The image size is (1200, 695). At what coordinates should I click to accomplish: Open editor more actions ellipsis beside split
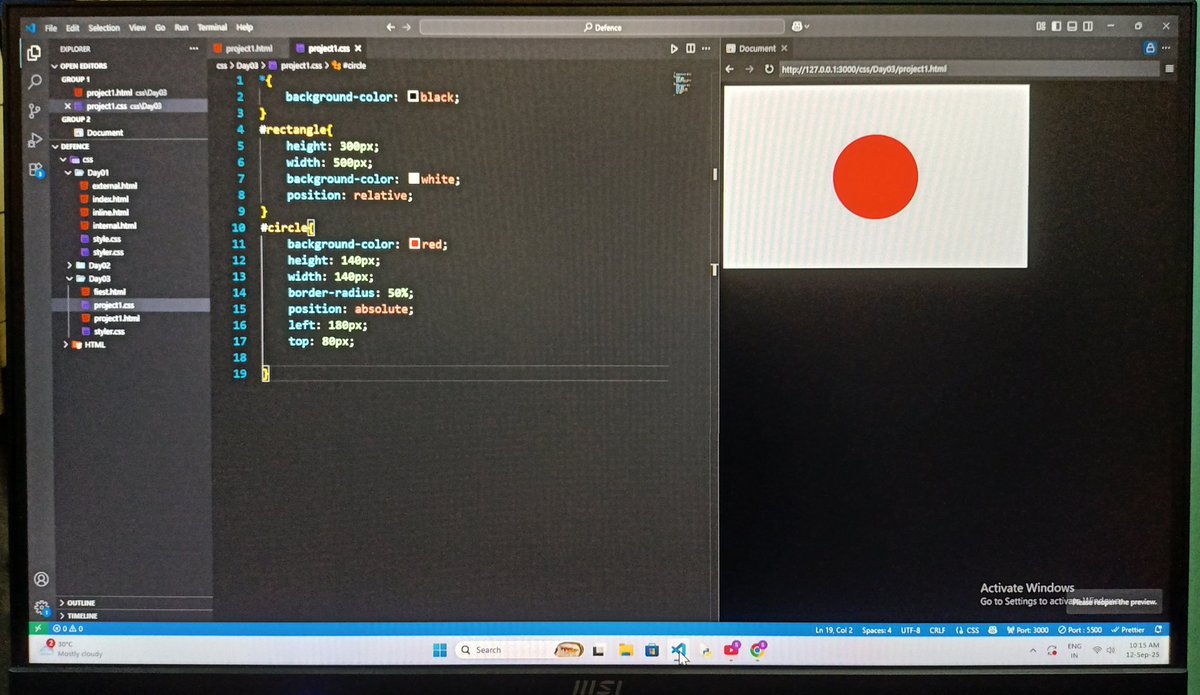706,48
